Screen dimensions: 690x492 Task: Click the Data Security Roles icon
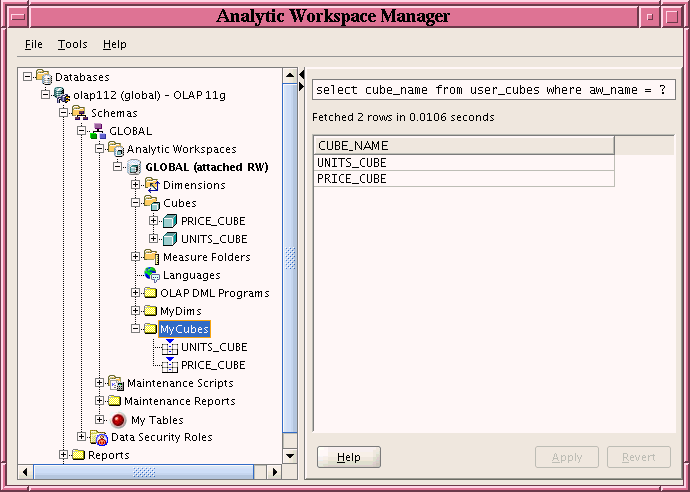[x=99, y=437]
